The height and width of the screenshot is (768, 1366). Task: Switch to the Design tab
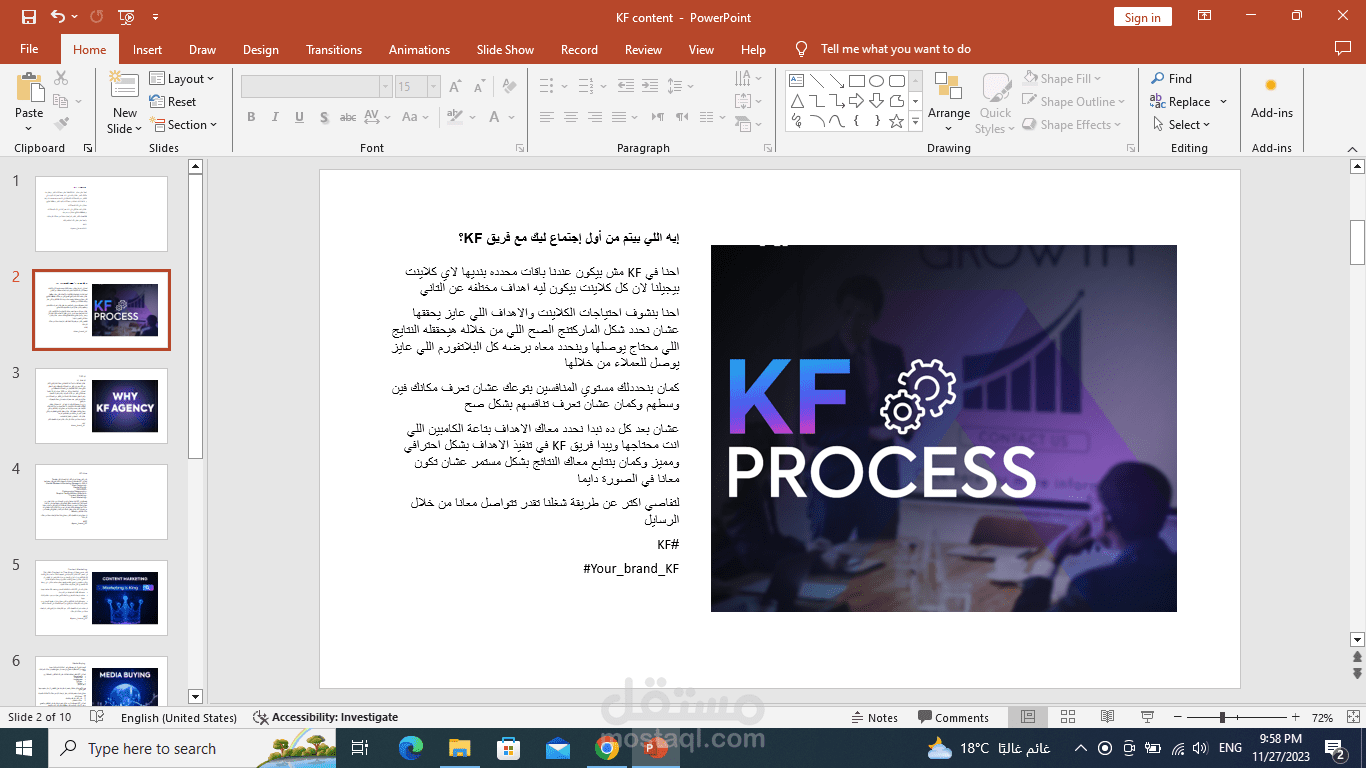261,49
